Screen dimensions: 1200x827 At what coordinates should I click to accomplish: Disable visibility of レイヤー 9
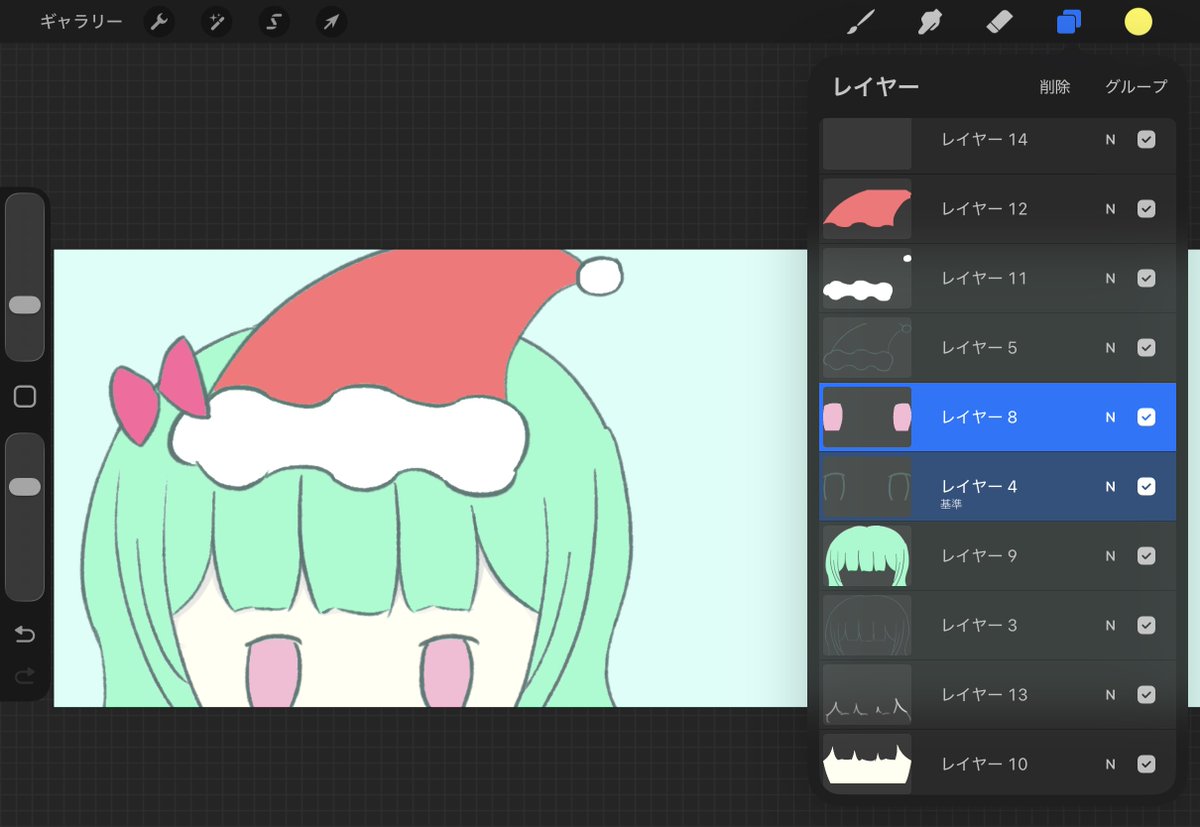click(1146, 556)
